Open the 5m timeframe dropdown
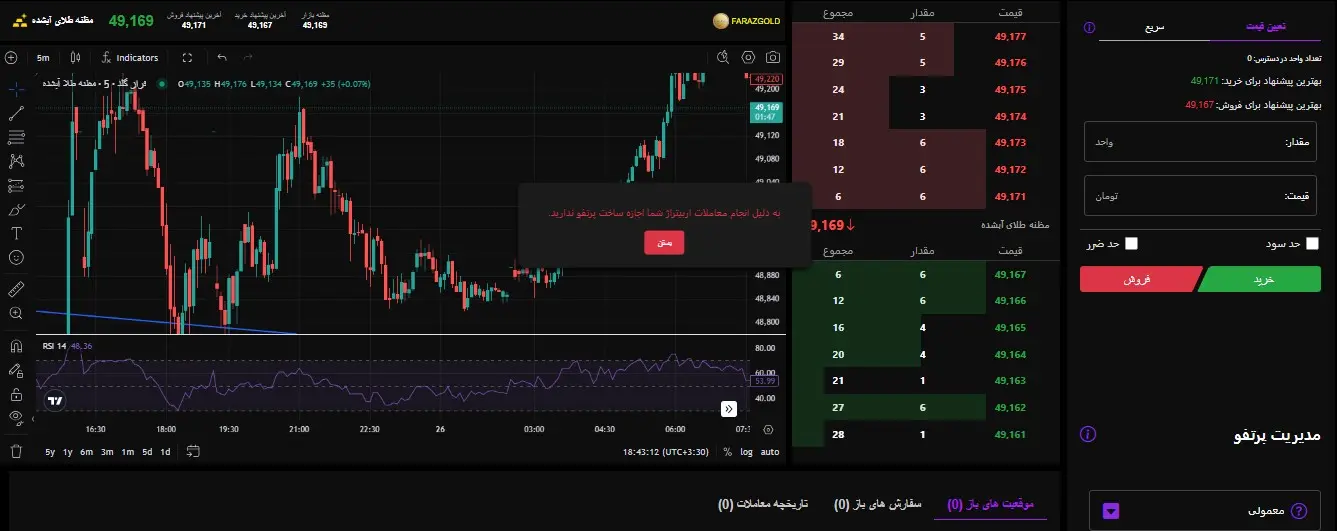This screenshot has width=1337, height=531. 43,58
